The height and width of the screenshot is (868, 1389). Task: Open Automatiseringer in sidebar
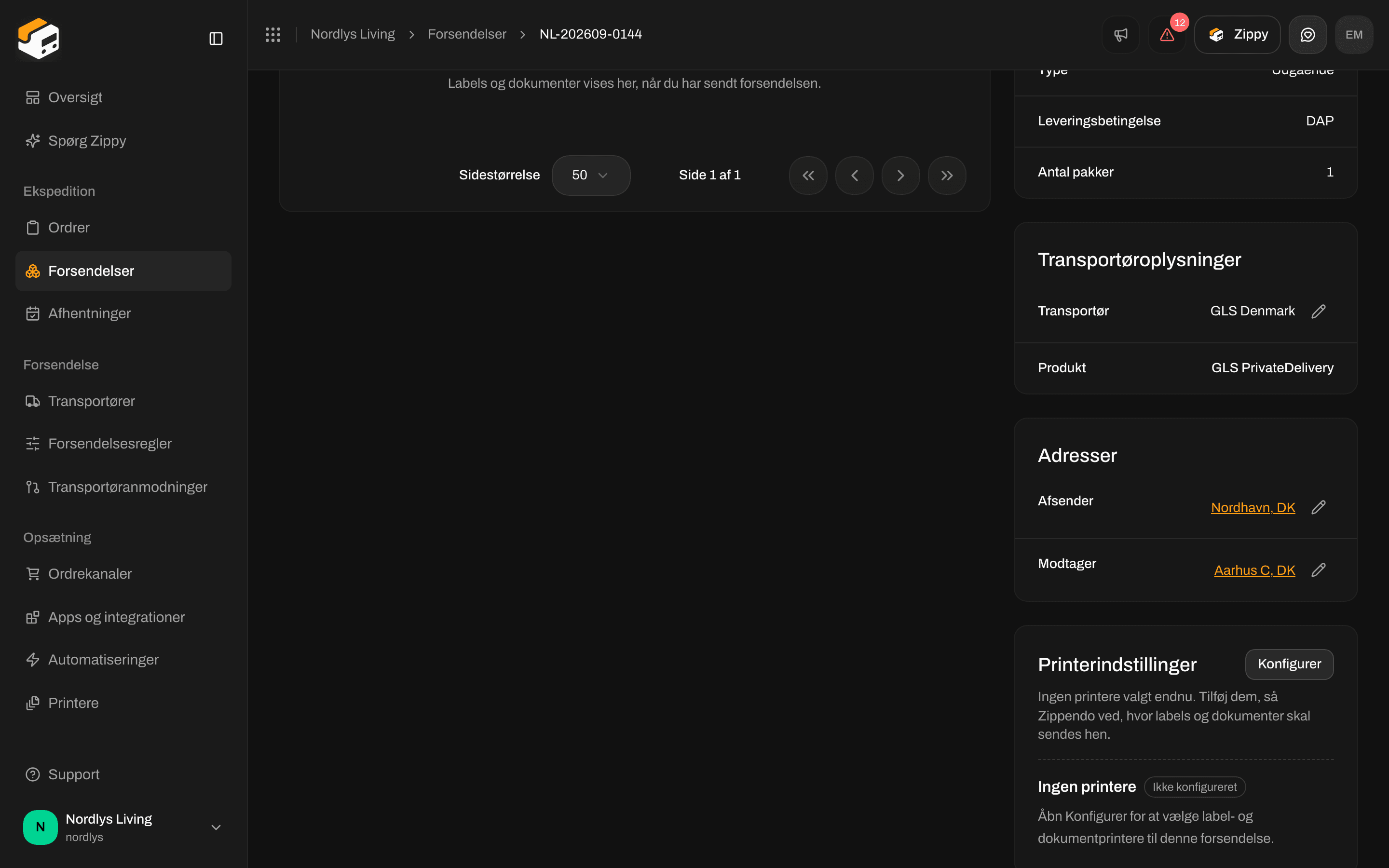(x=123, y=660)
